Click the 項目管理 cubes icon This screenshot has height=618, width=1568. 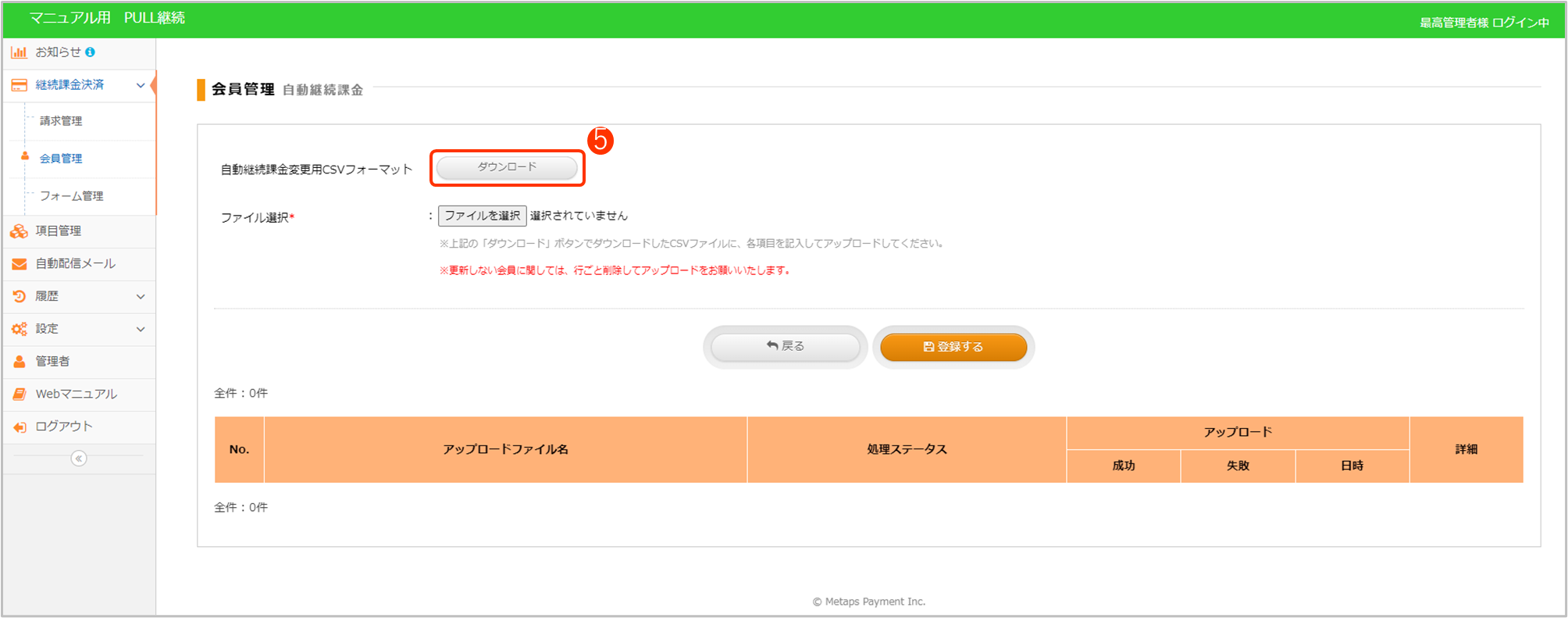(19, 231)
